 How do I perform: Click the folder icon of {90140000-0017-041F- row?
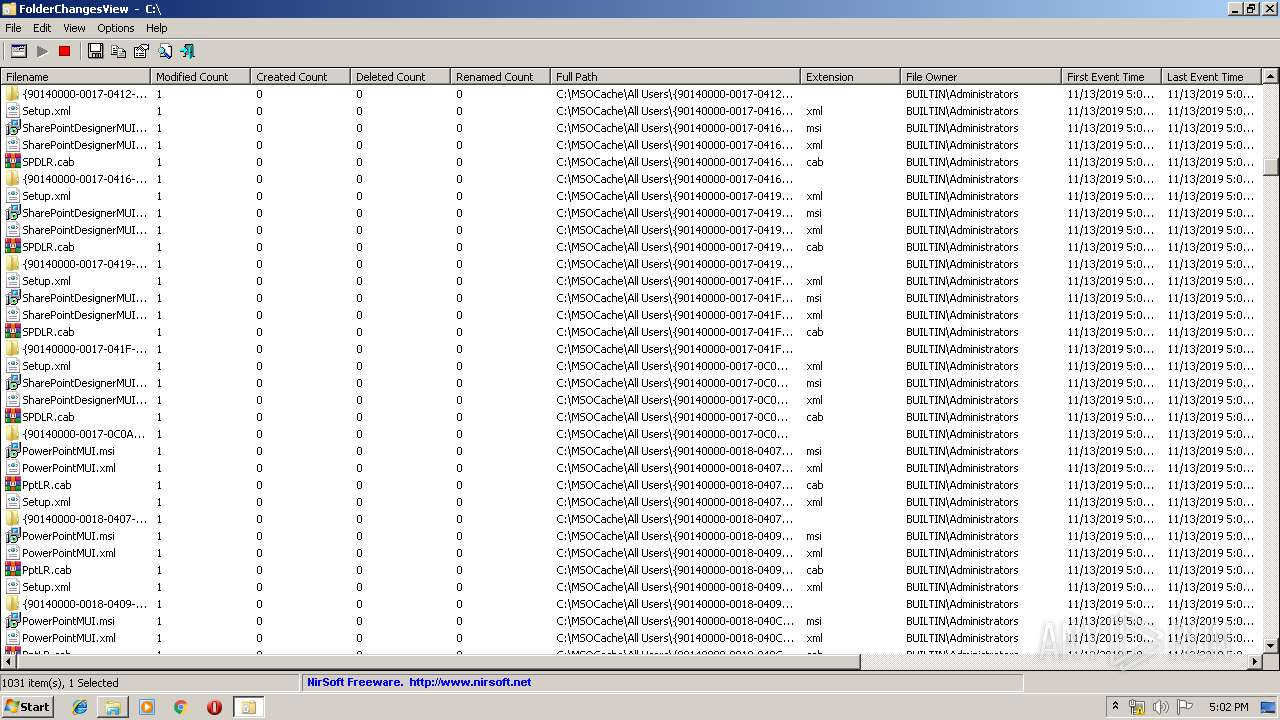pos(12,349)
